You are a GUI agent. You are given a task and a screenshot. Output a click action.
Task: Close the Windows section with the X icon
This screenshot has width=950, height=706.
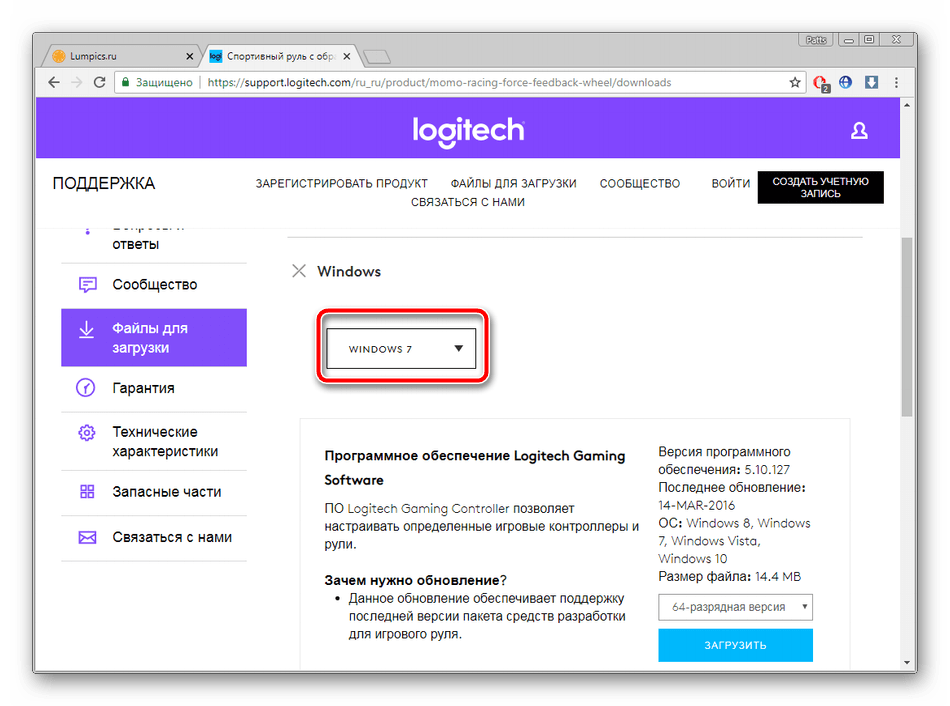(x=298, y=271)
